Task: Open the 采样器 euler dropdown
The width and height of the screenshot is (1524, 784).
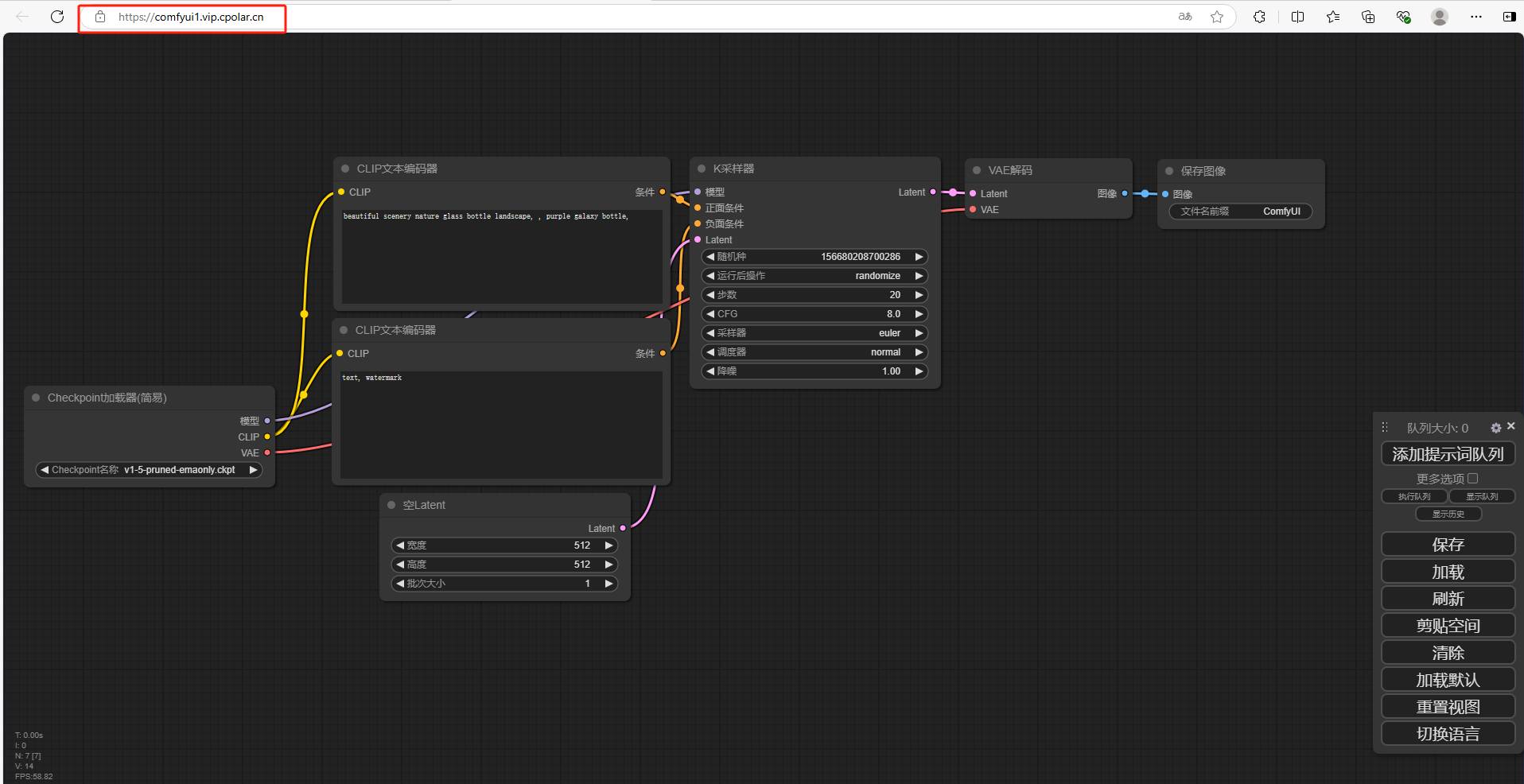Action: [814, 333]
